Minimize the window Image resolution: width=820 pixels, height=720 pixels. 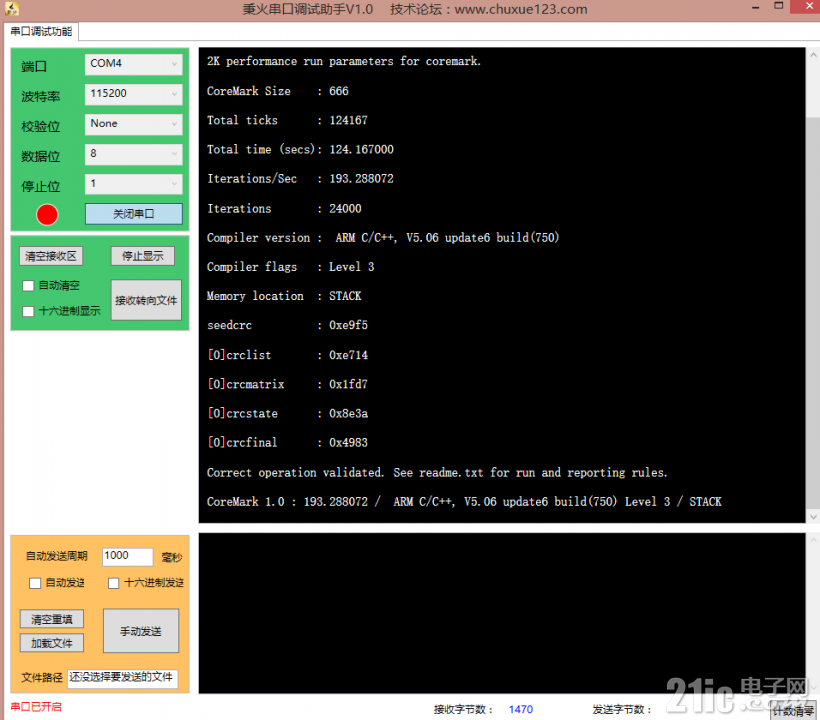click(756, 8)
